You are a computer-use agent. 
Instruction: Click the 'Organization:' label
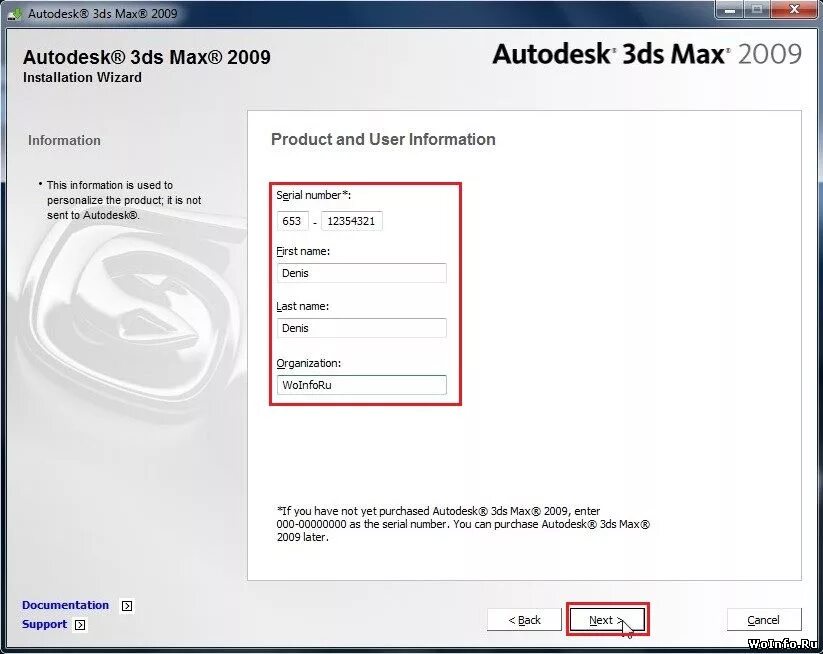pos(309,363)
